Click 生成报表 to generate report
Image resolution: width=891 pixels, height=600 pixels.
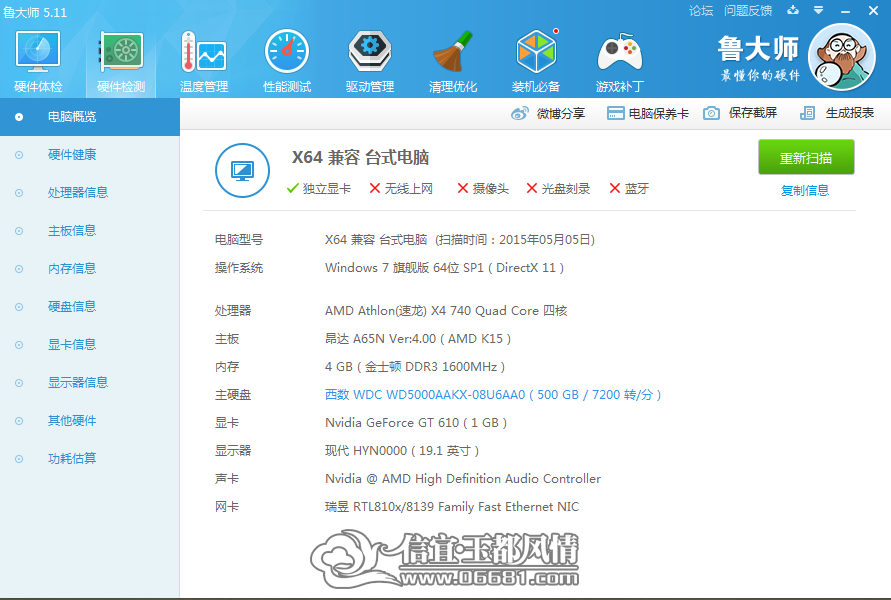pos(837,113)
